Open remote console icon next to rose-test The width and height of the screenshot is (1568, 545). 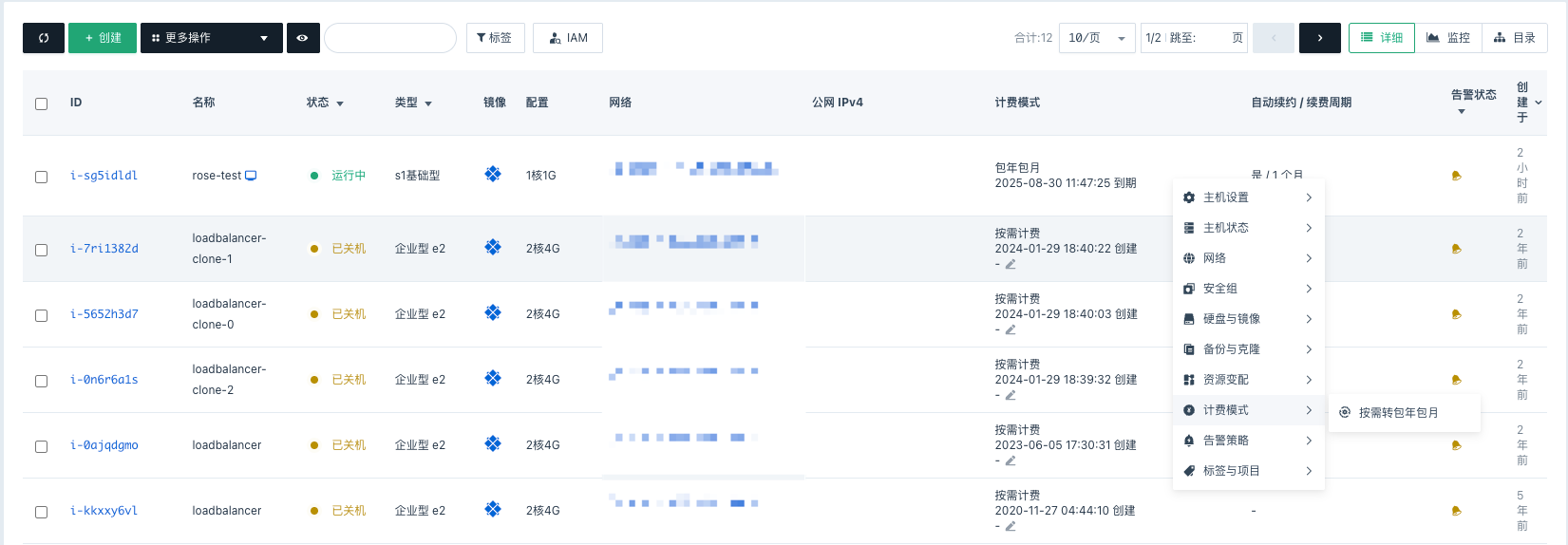251,176
